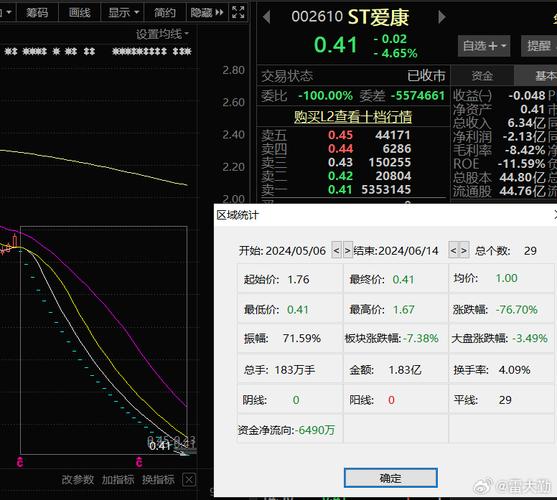The image size is (557, 500).
Task: Select the 卖五 0.45 order row
Action: click(336, 135)
